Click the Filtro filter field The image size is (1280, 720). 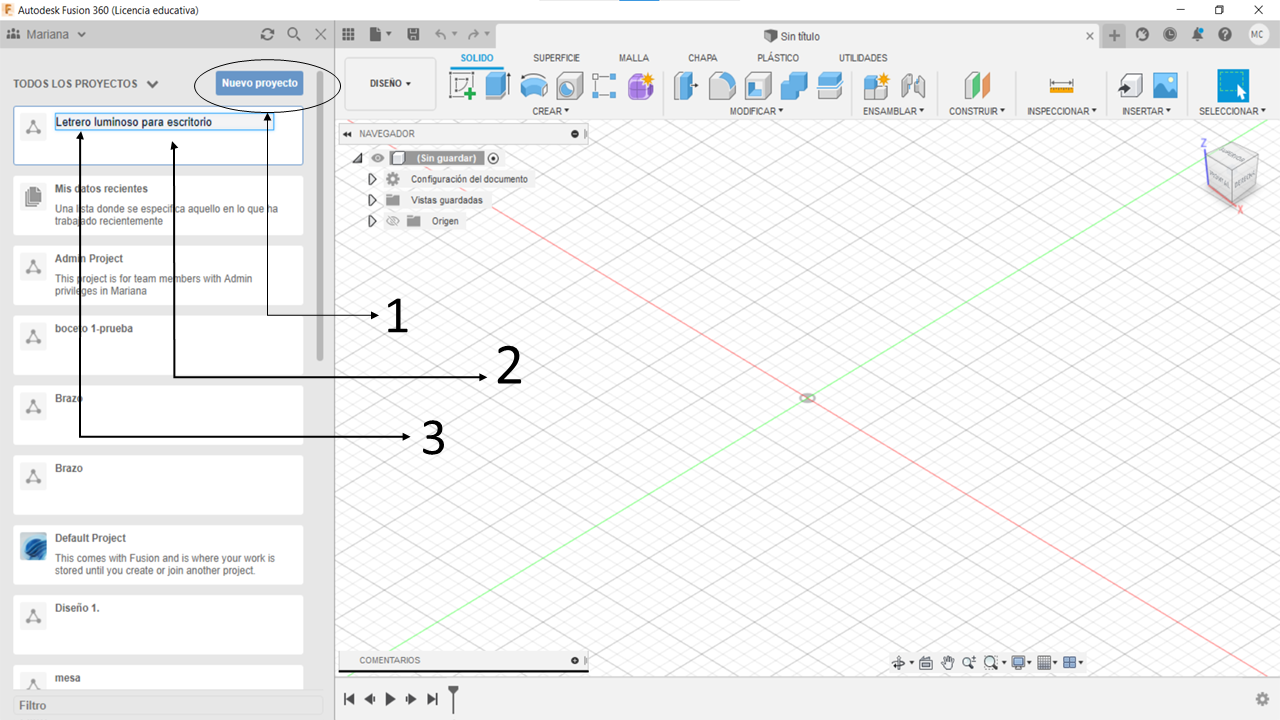[168, 705]
